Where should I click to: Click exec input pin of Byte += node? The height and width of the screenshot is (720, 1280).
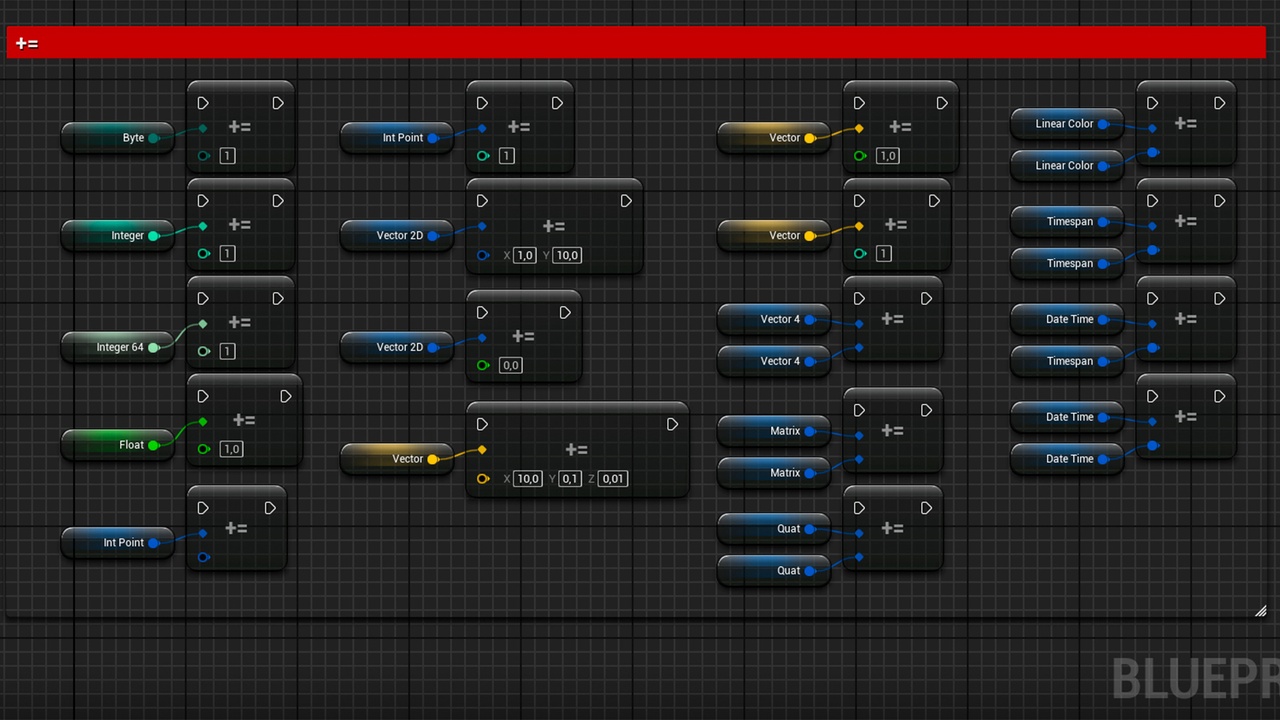click(x=203, y=103)
